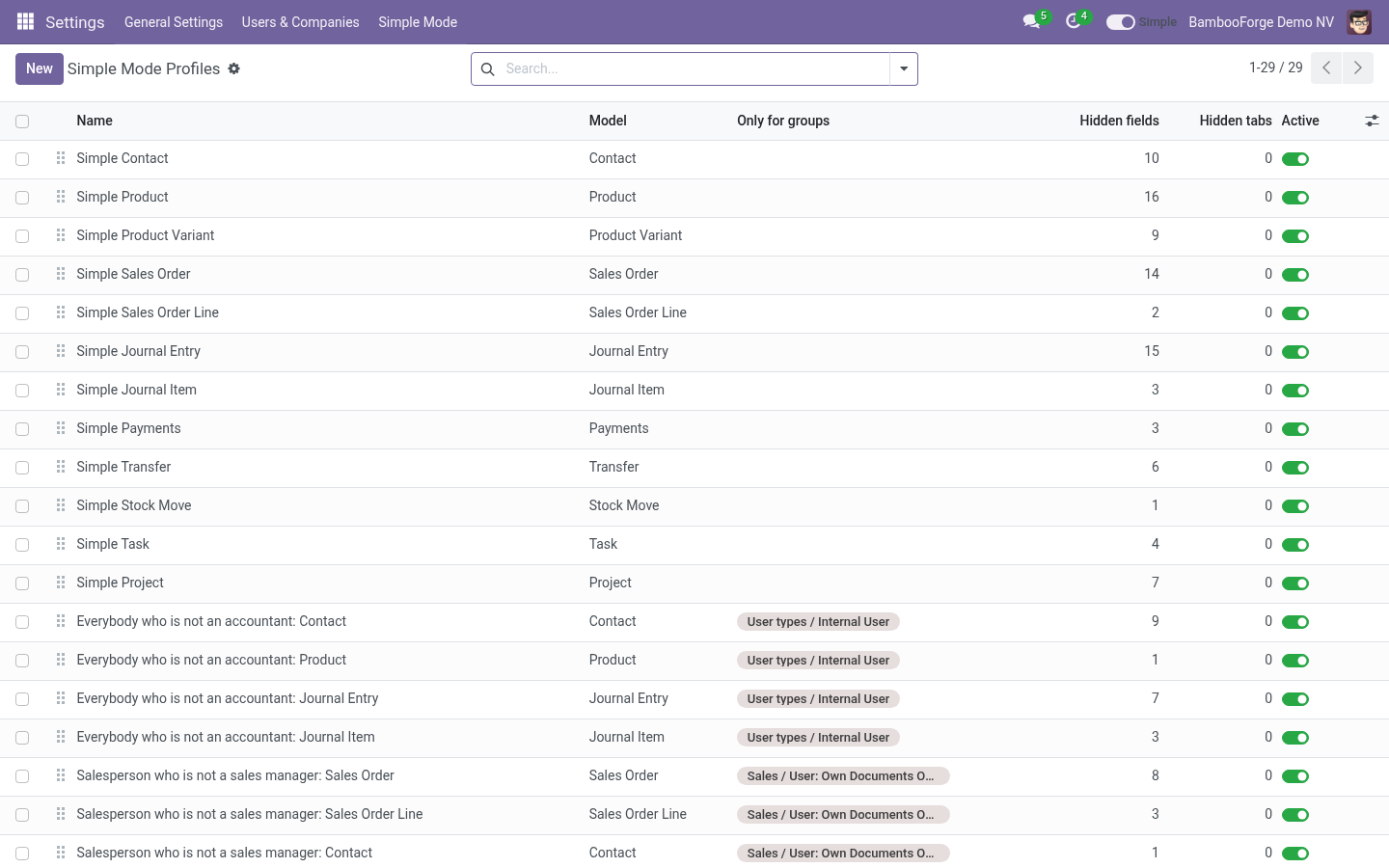Click drag handle of Simple Task
This screenshot has width=1389, height=868.
(61, 544)
